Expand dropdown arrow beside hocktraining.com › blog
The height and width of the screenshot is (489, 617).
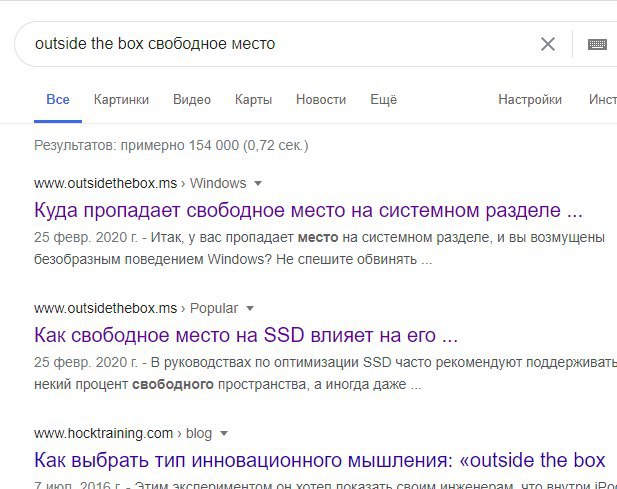[x=224, y=434]
